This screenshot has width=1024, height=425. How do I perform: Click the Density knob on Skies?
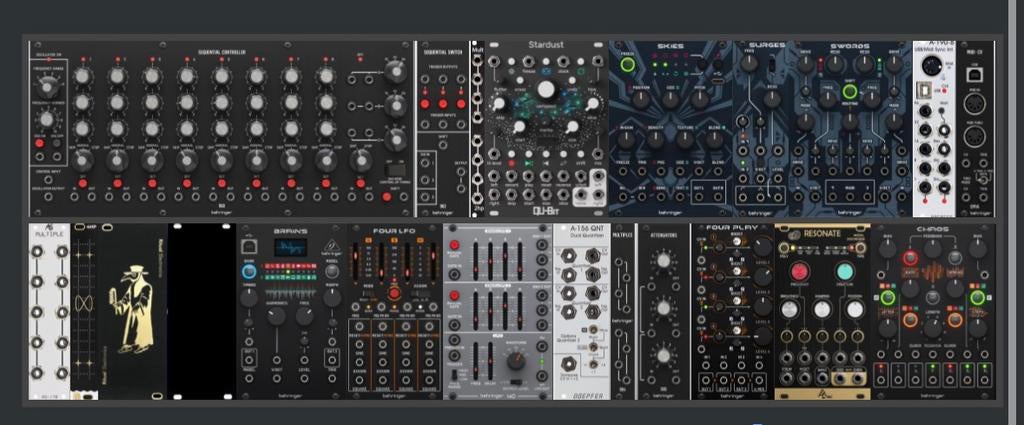656,139
